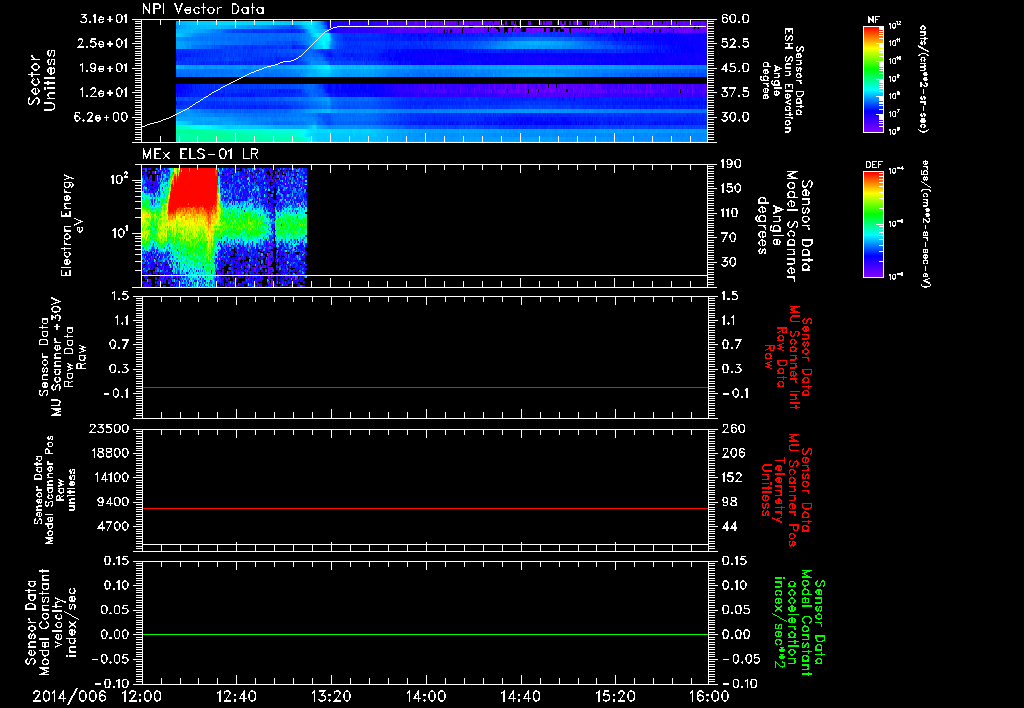1024x708 pixels.
Task: Click the 37.5 sun elevation tick
Action: click(735, 93)
